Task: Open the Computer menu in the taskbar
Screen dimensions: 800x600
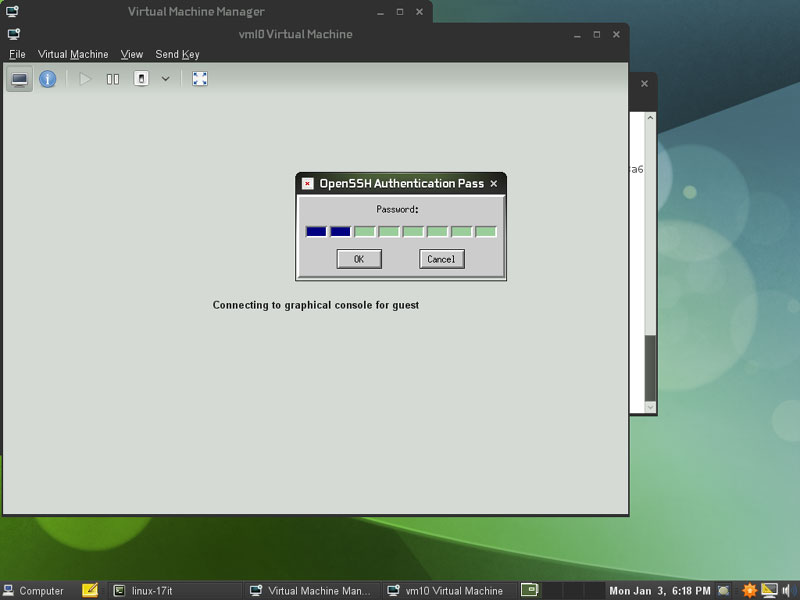Action: 34,591
